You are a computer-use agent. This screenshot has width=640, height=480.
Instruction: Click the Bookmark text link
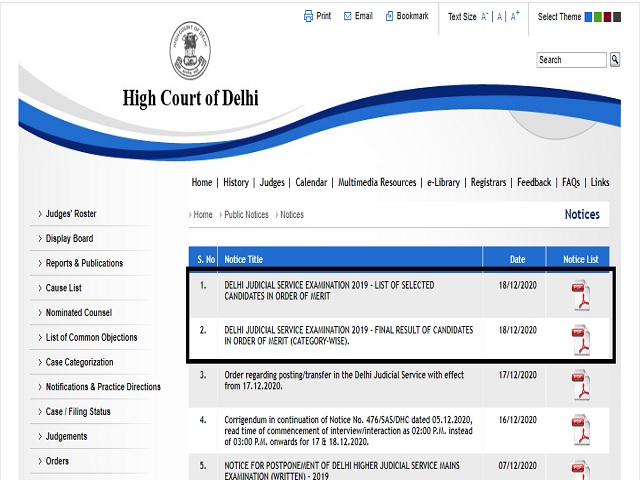pos(413,16)
